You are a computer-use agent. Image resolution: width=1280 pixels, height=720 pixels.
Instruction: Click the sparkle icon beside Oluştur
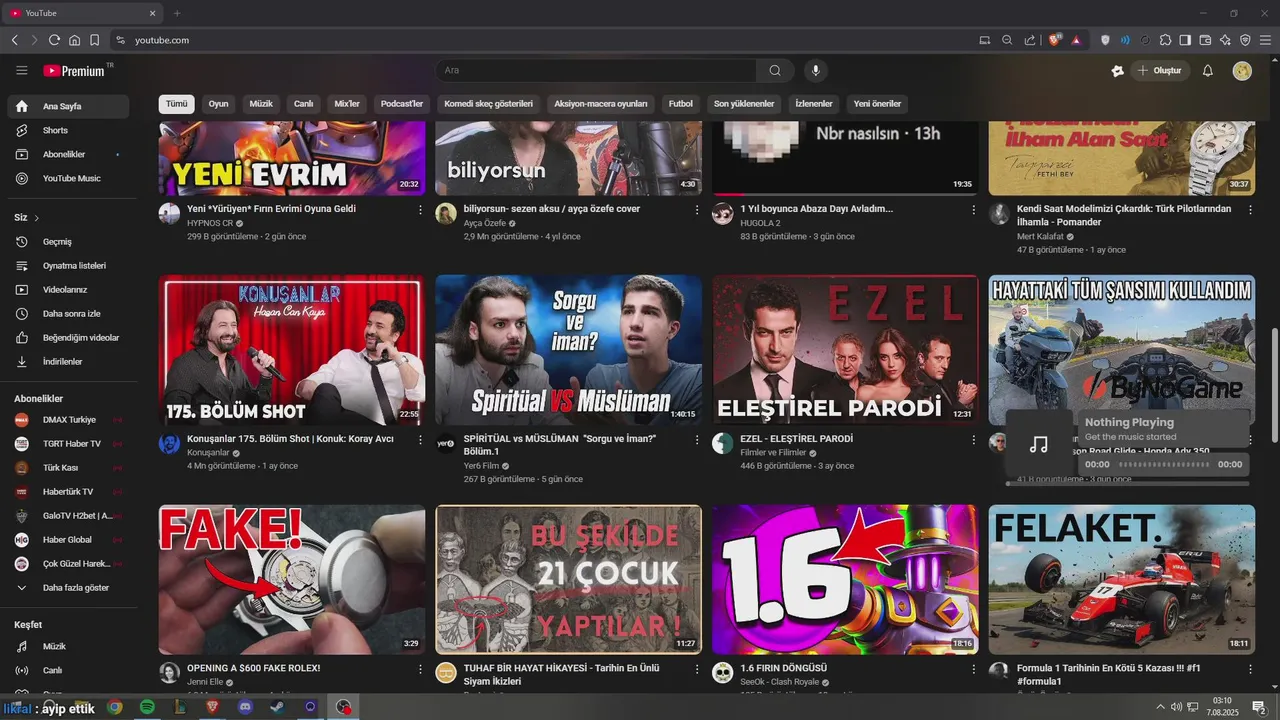tap(1117, 70)
